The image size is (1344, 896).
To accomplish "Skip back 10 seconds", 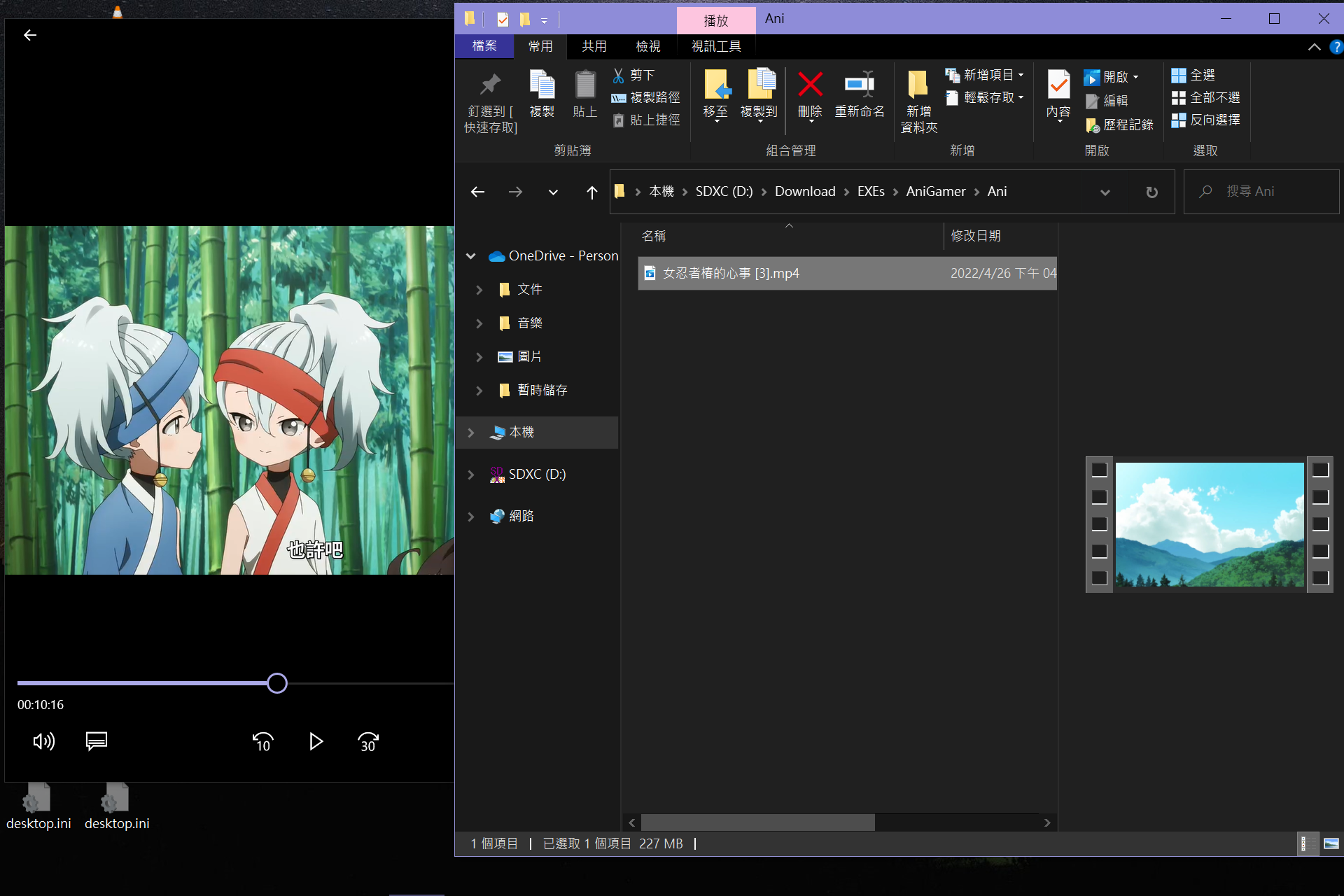I will pos(263,741).
